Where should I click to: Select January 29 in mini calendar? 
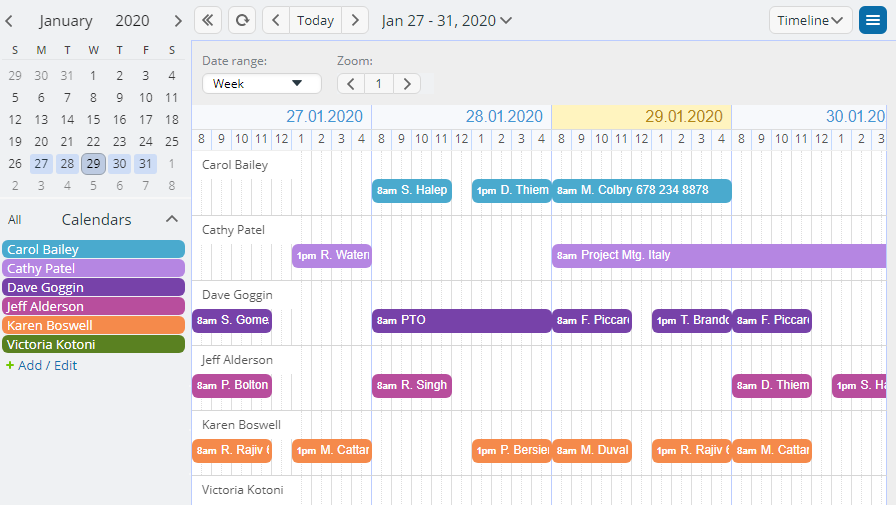pyautogui.click(x=93, y=164)
